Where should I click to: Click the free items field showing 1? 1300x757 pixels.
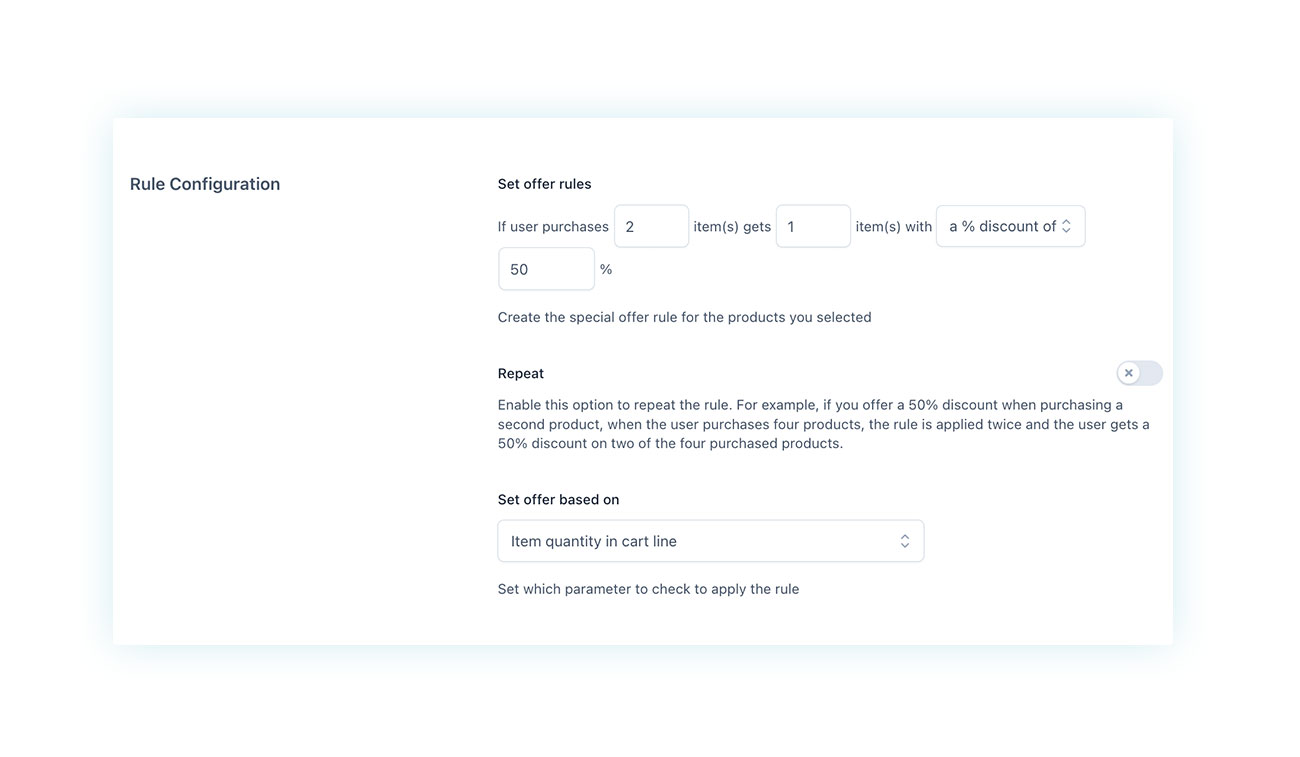(x=813, y=226)
